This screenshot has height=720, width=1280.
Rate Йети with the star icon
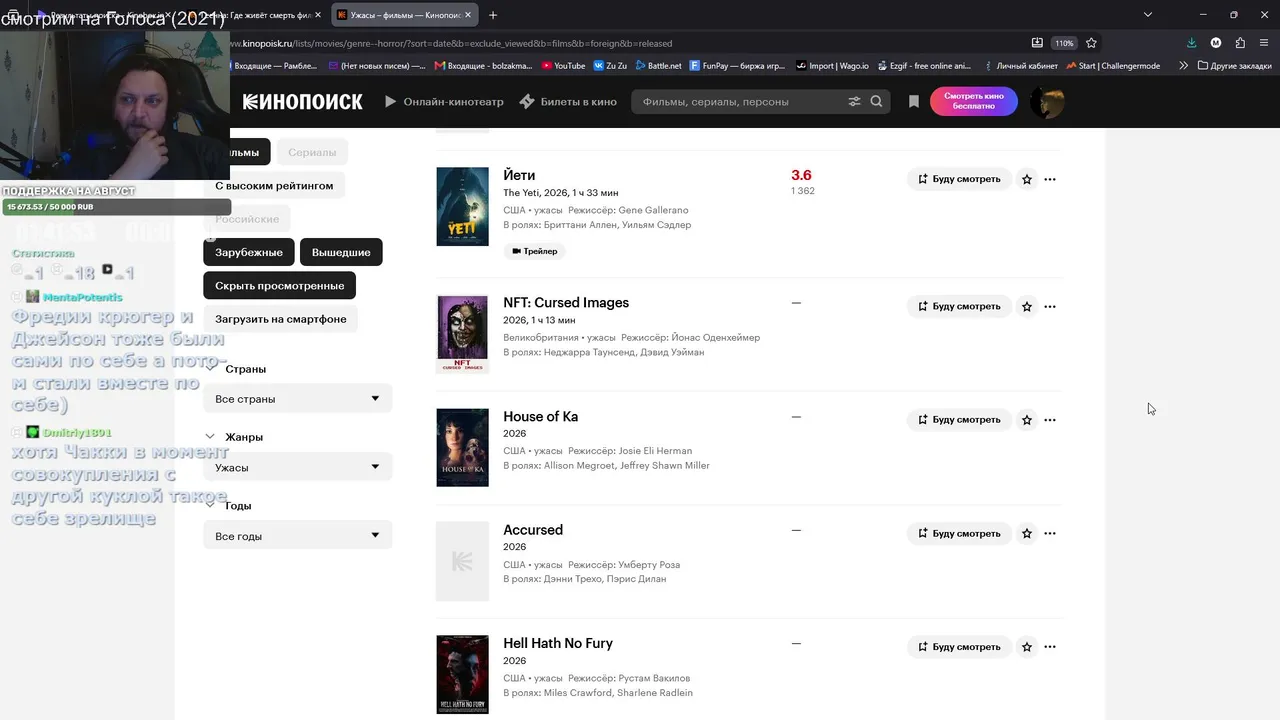1027,179
